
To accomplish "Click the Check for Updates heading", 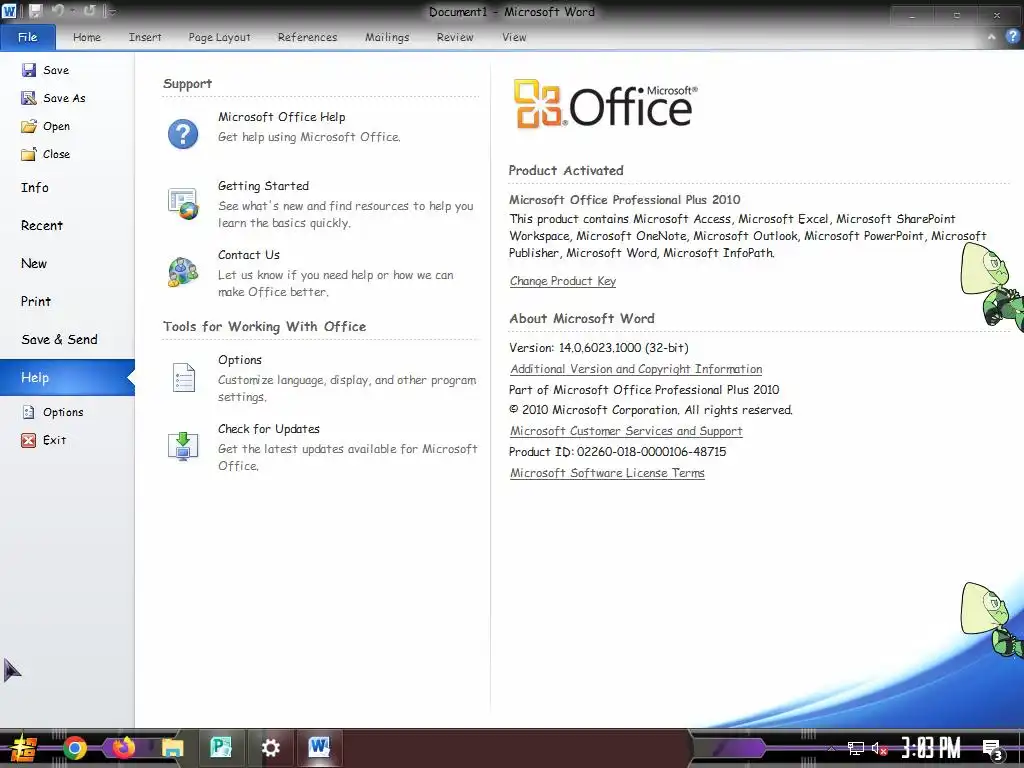I will point(269,429).
